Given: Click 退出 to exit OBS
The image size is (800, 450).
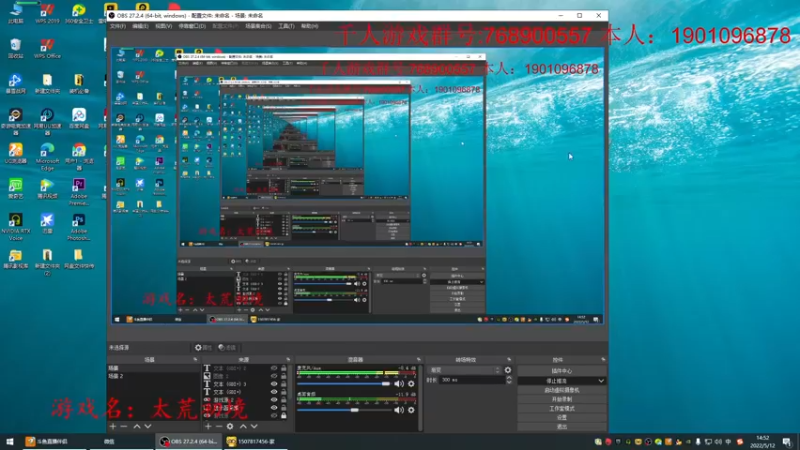Looking at the screenshot, I should tap(562, 427).
